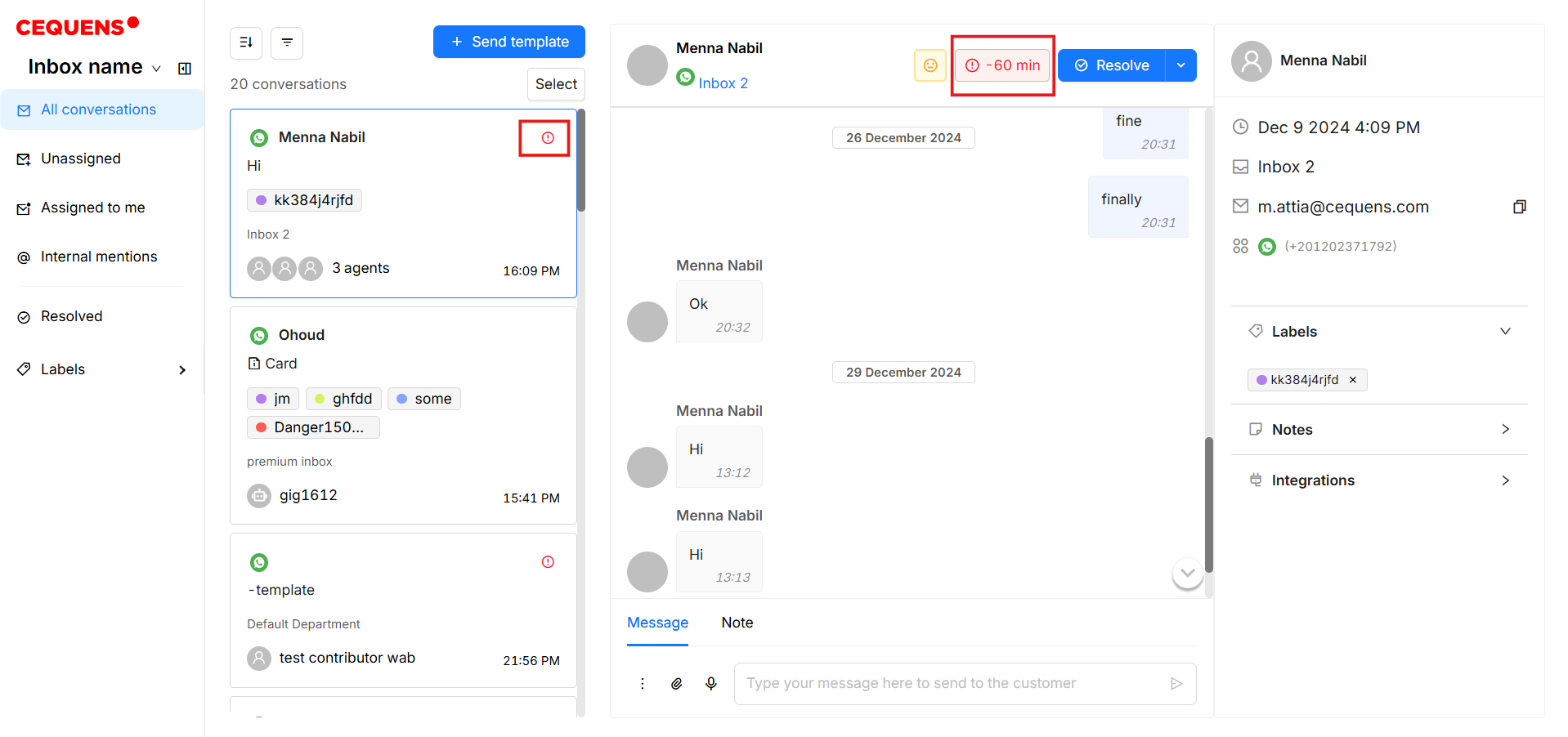Expand the Notes section

coord(1505,430)
